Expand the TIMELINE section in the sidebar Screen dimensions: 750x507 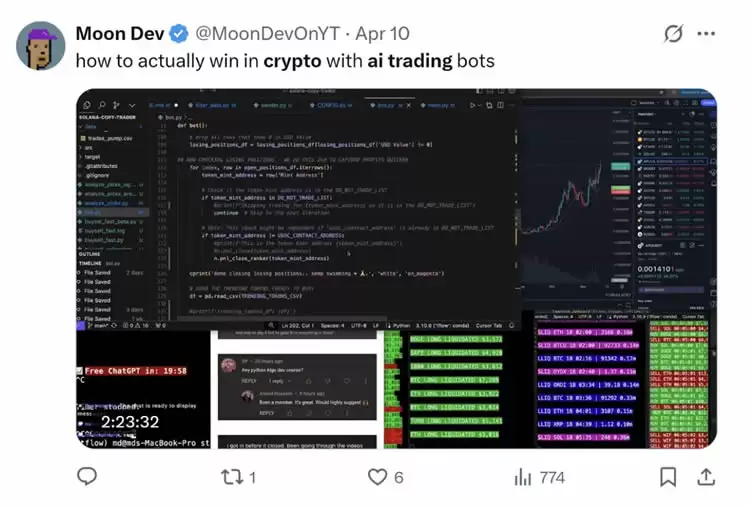click(x=90, y=264)
